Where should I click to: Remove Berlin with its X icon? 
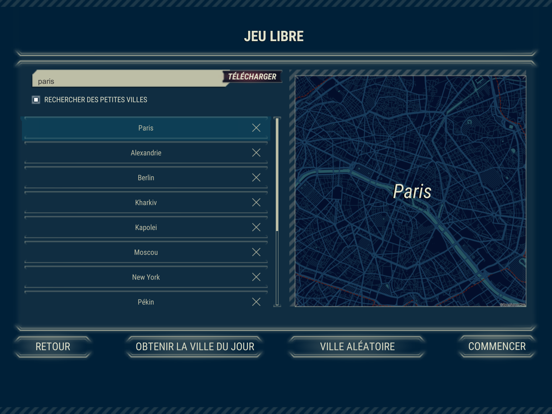(x=256, y=177)
